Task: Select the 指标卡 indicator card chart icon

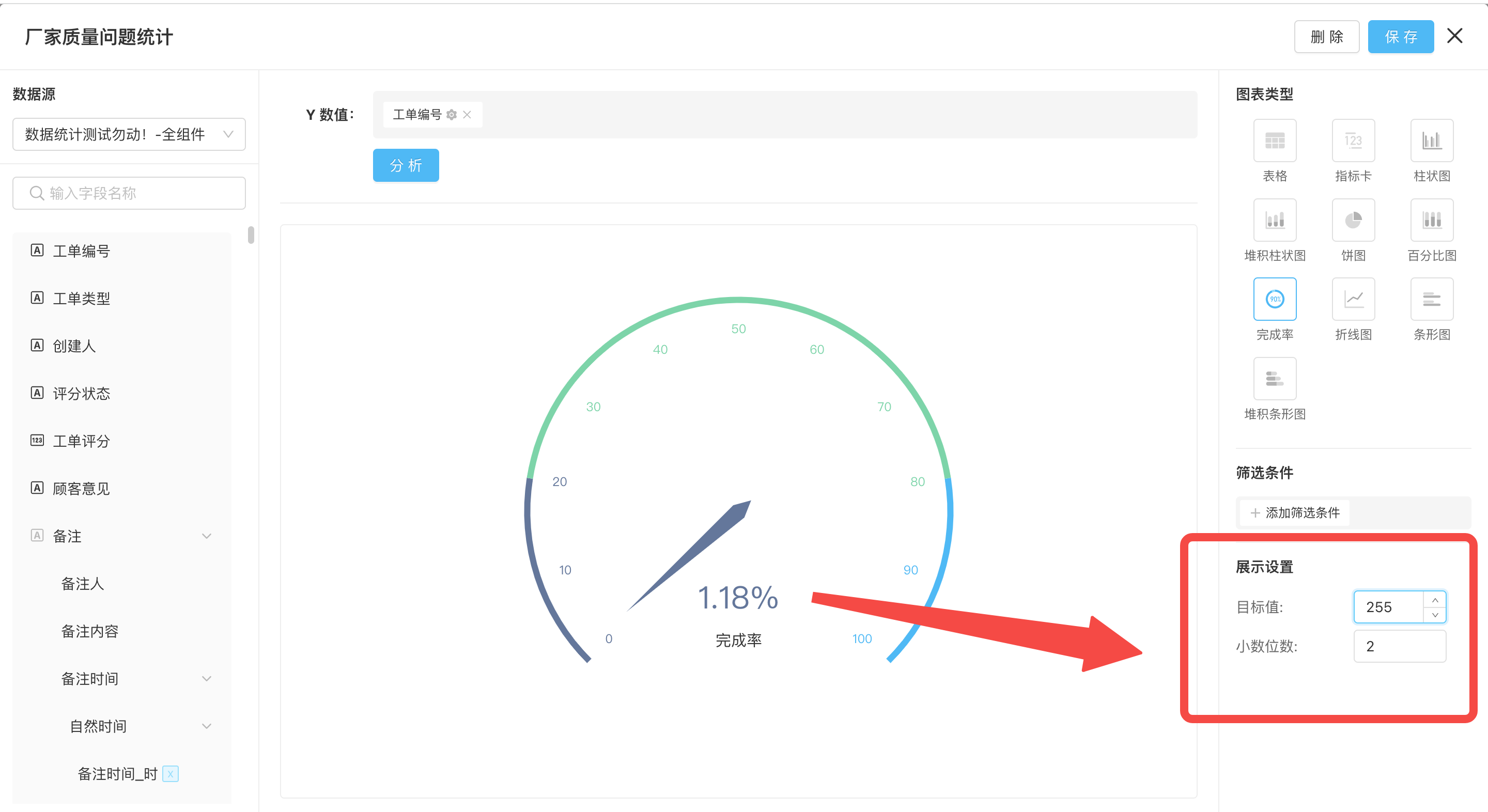Action: pyautogui.click(x=1353, y=140)
